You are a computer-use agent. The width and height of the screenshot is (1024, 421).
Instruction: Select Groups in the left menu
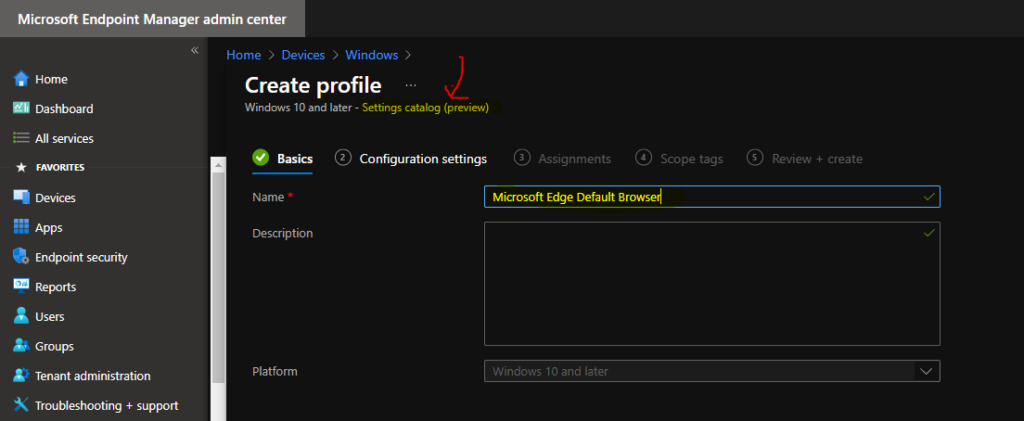[x=54, y=347]
